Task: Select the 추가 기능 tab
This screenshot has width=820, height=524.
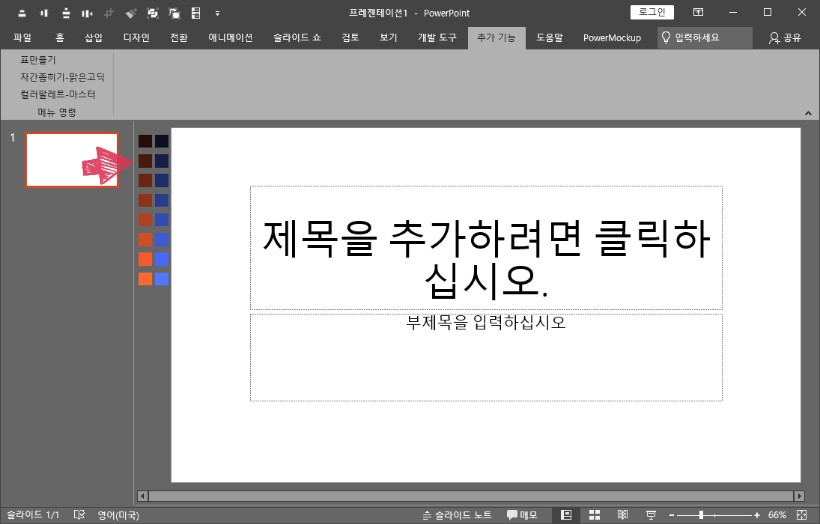Action: pos(496,38)
